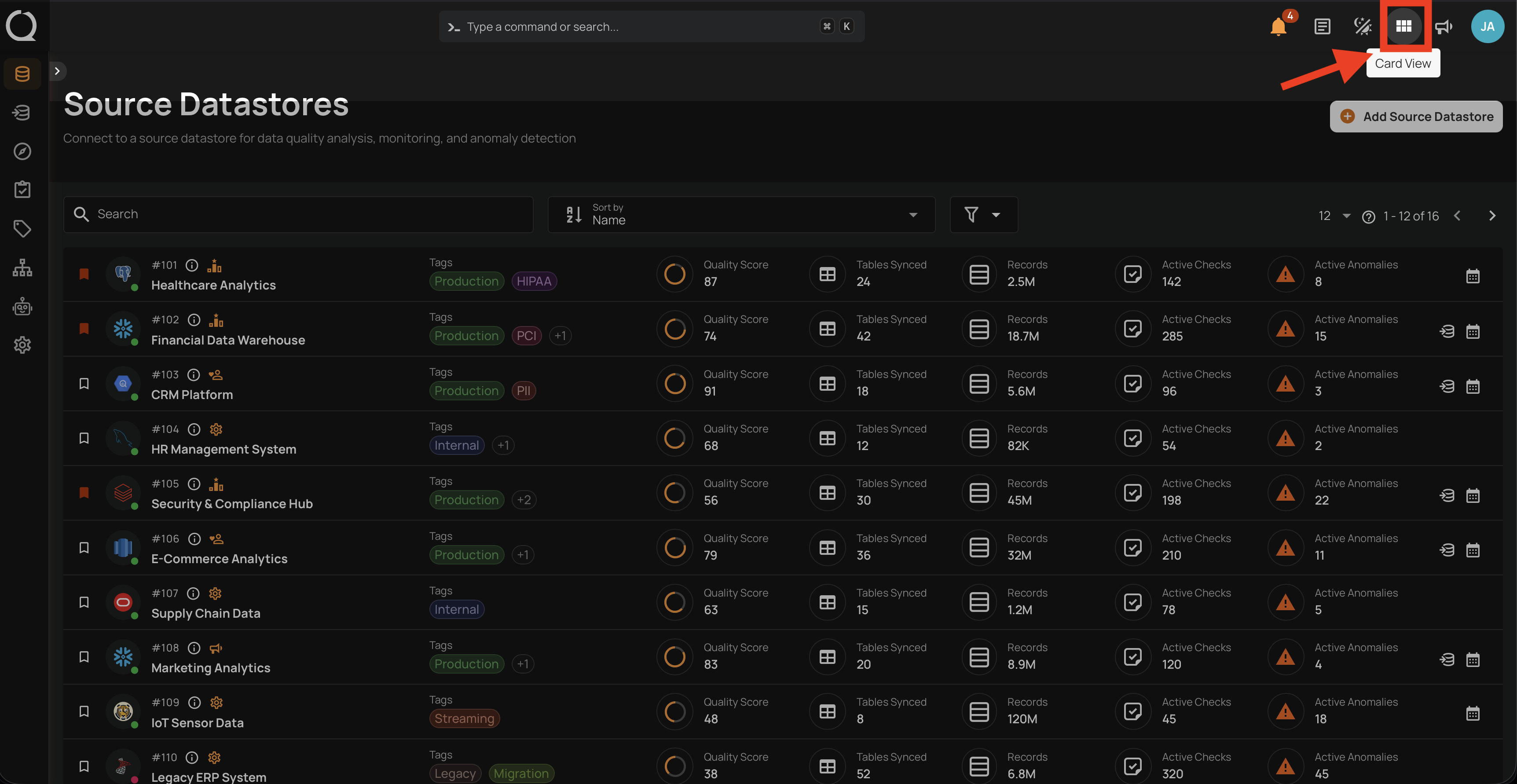1517x784 pixels.
Task: Expand the +1 tags on Financial Data Warehouse
Action: (x=560, y=336)
